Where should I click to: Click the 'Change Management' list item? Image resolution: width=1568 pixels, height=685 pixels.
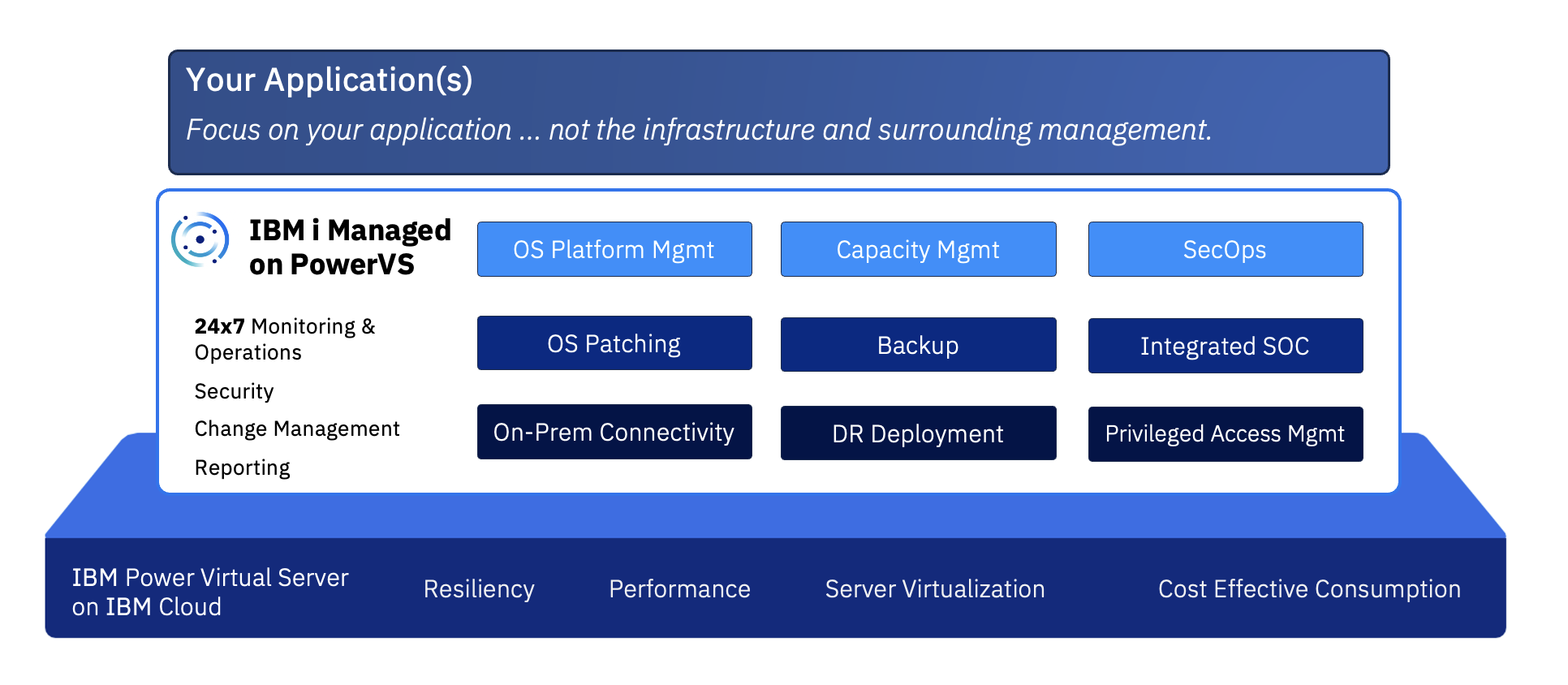(297, 429)
